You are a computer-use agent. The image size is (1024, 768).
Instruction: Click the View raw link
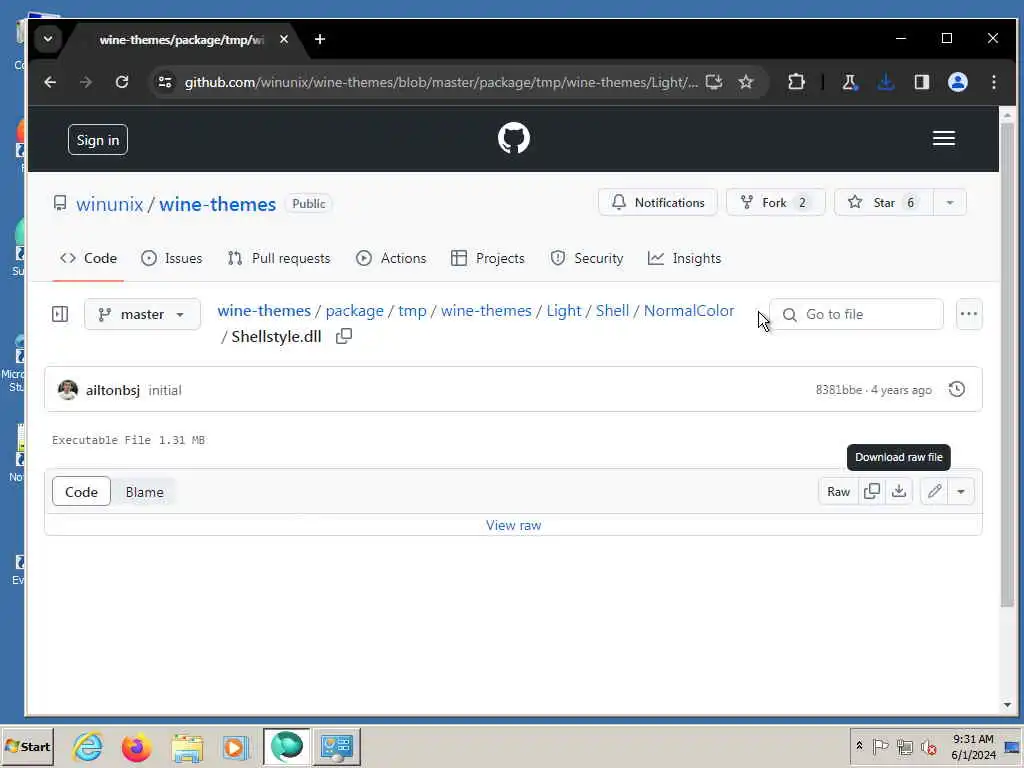[513, 525]
